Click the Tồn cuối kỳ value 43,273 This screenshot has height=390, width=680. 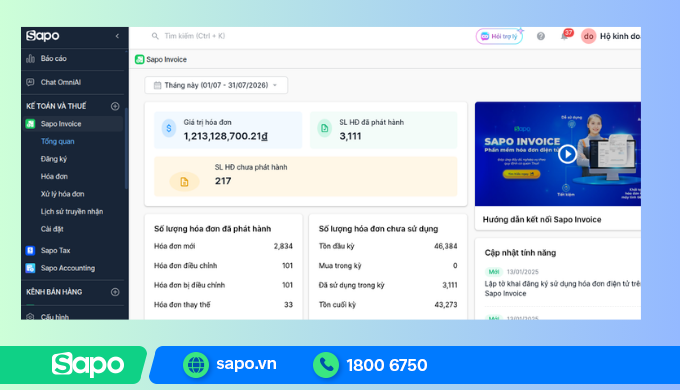(x=445, y=305)
